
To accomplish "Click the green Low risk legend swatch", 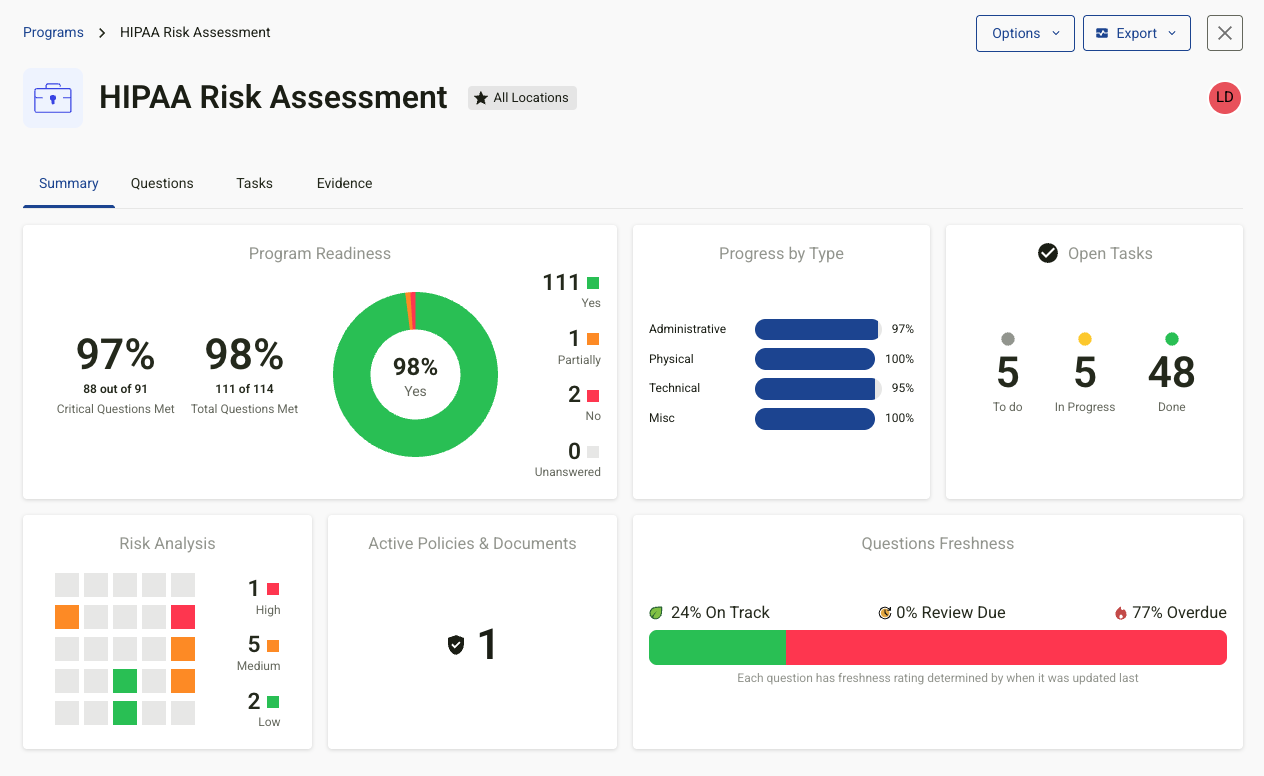I will pos(273,701).
